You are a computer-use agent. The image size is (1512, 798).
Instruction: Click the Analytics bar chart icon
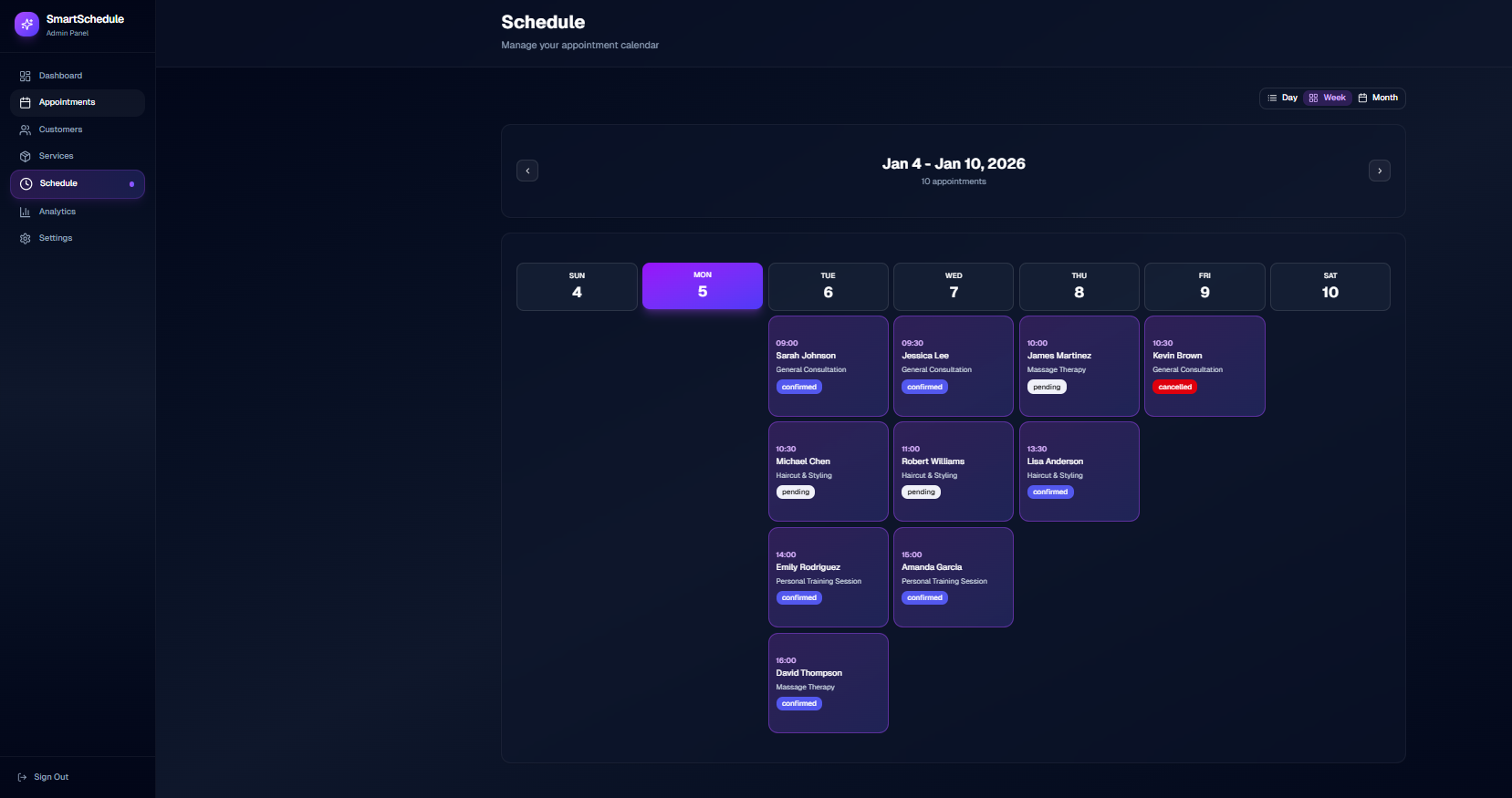[x=26, y=212]
